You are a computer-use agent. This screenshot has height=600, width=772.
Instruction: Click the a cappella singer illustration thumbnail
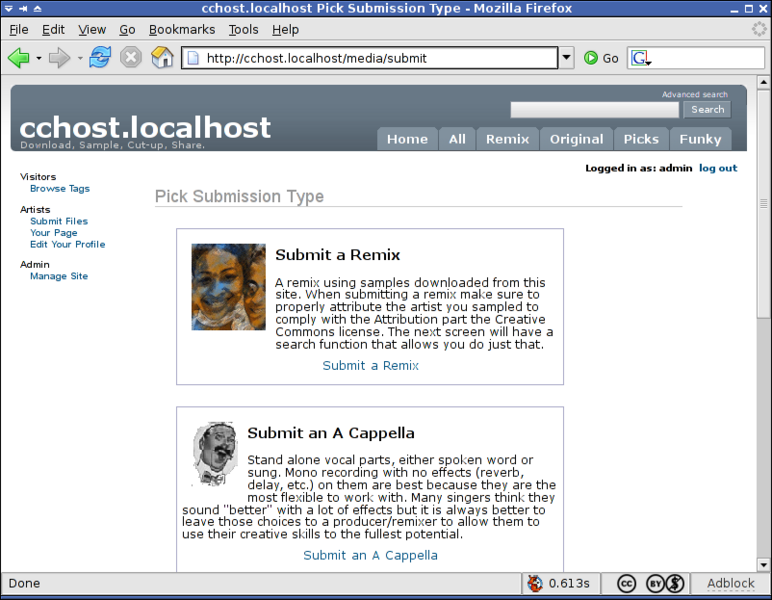215,454
